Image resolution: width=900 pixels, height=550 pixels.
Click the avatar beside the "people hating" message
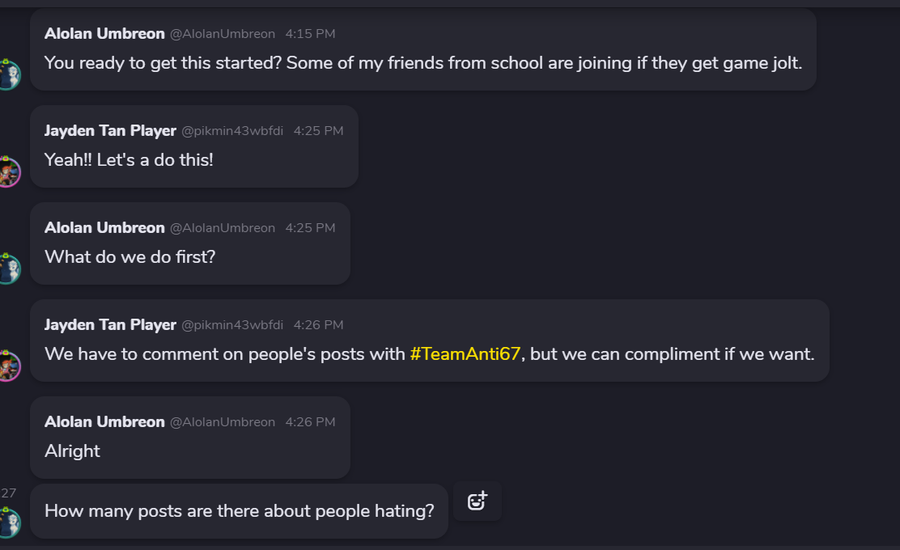8,523
